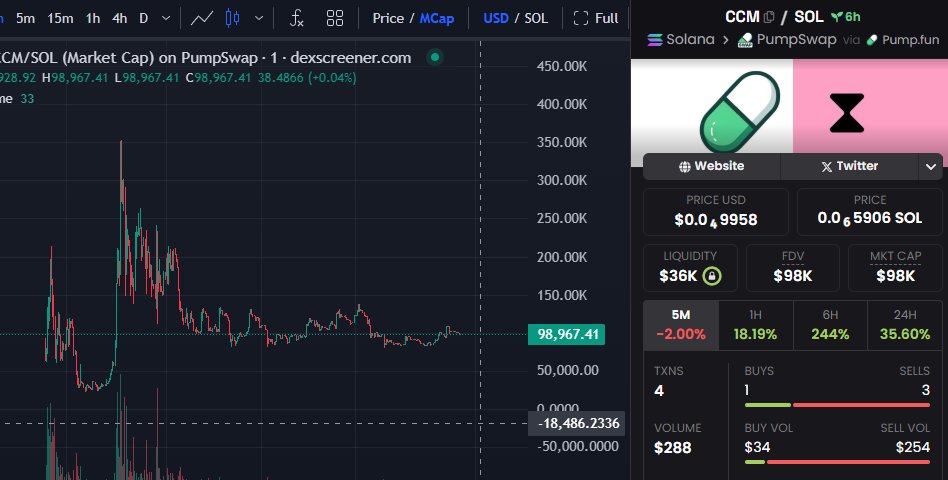Set chart denomination to USD

(x=496, y=18)
